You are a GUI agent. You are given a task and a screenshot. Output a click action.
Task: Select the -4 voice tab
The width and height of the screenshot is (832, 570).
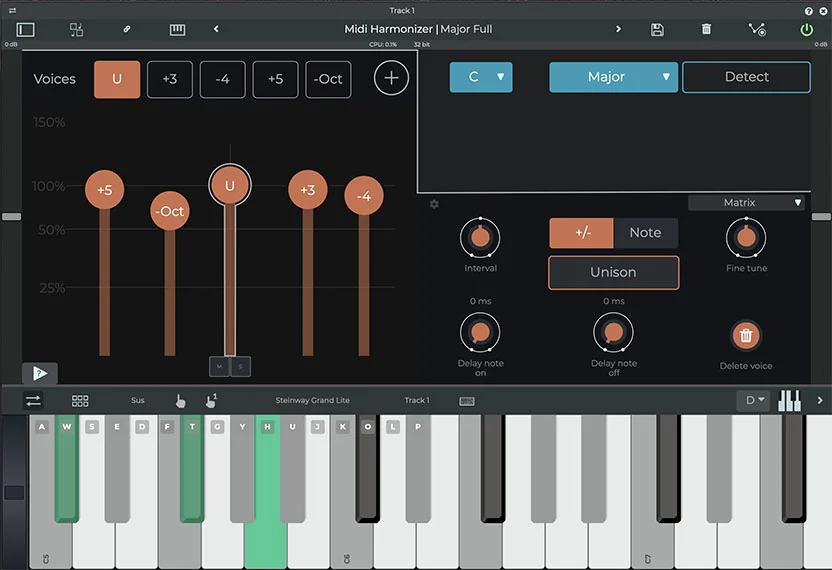(x=222, y=79)
